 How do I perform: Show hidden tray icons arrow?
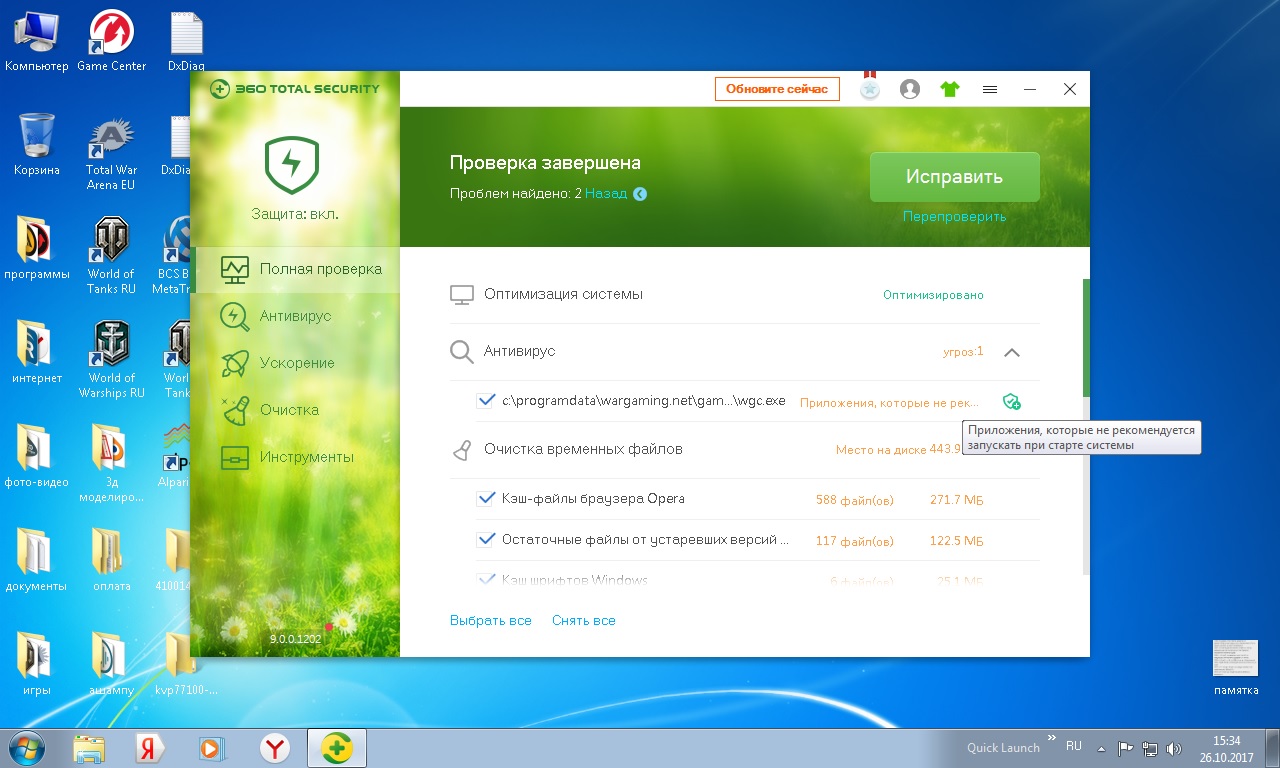pyautogui.click(x=1102, y=747)
